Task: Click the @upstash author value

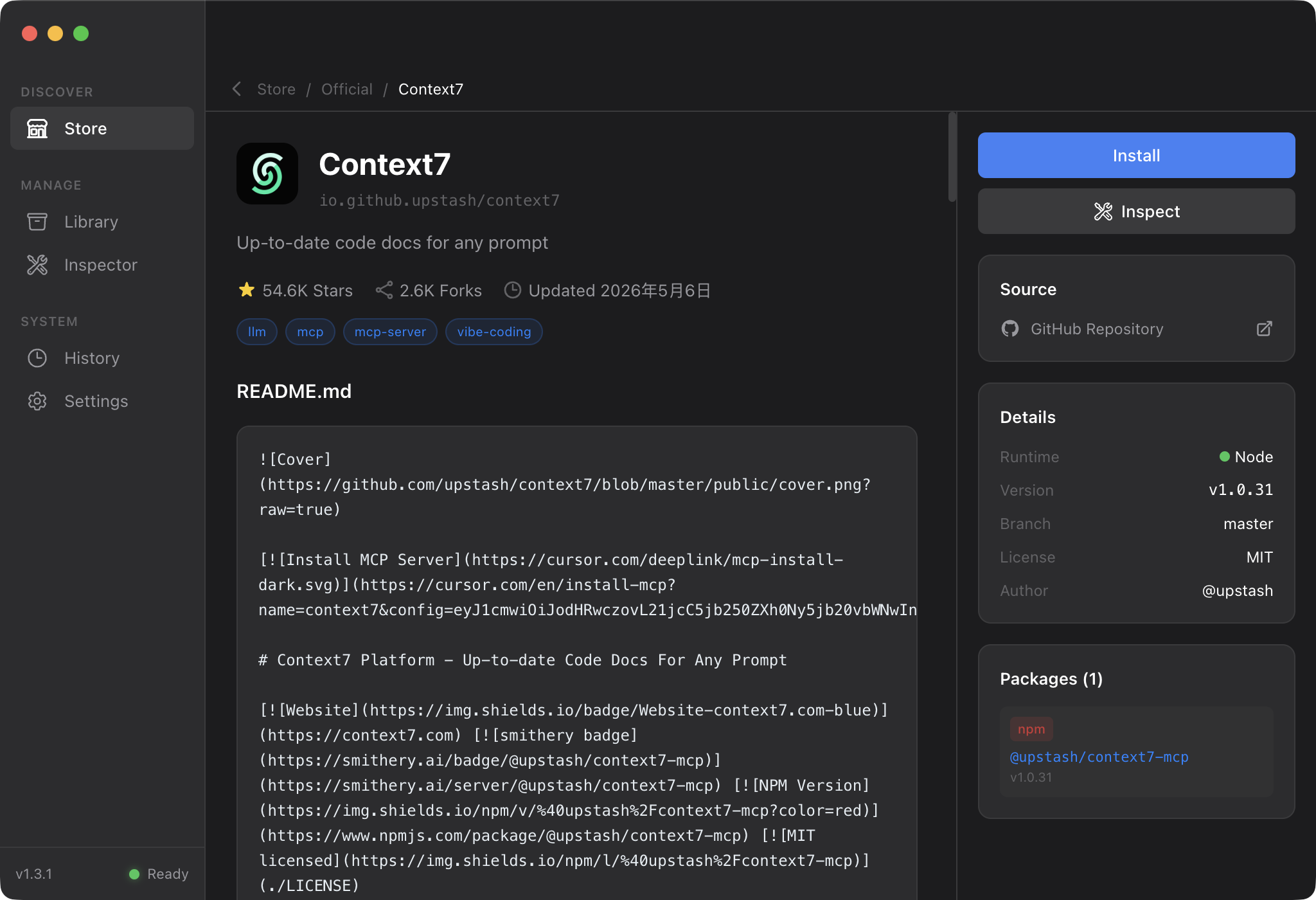Action: pyautogui.click(x=1238, y=591)
